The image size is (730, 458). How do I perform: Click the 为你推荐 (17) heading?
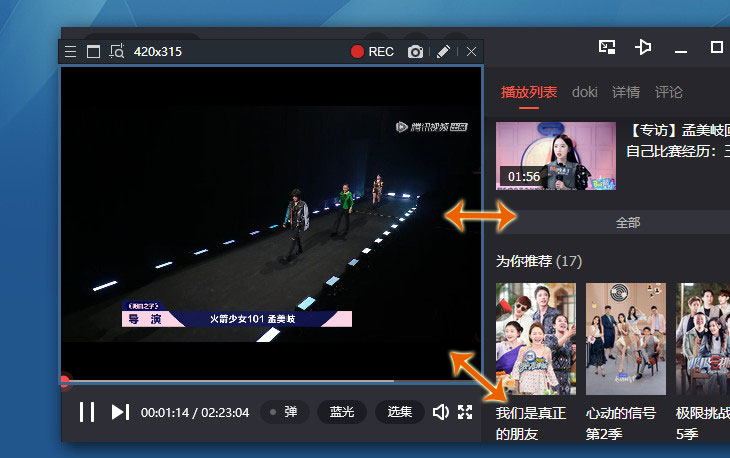tap(539, 261)
